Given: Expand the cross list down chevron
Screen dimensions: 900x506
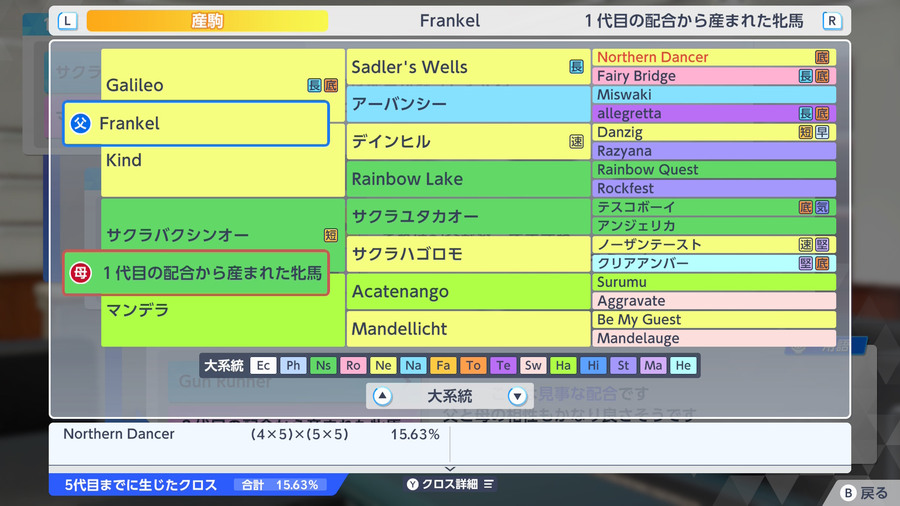Looking at the screenshot, I should click(x=450, y=469).
